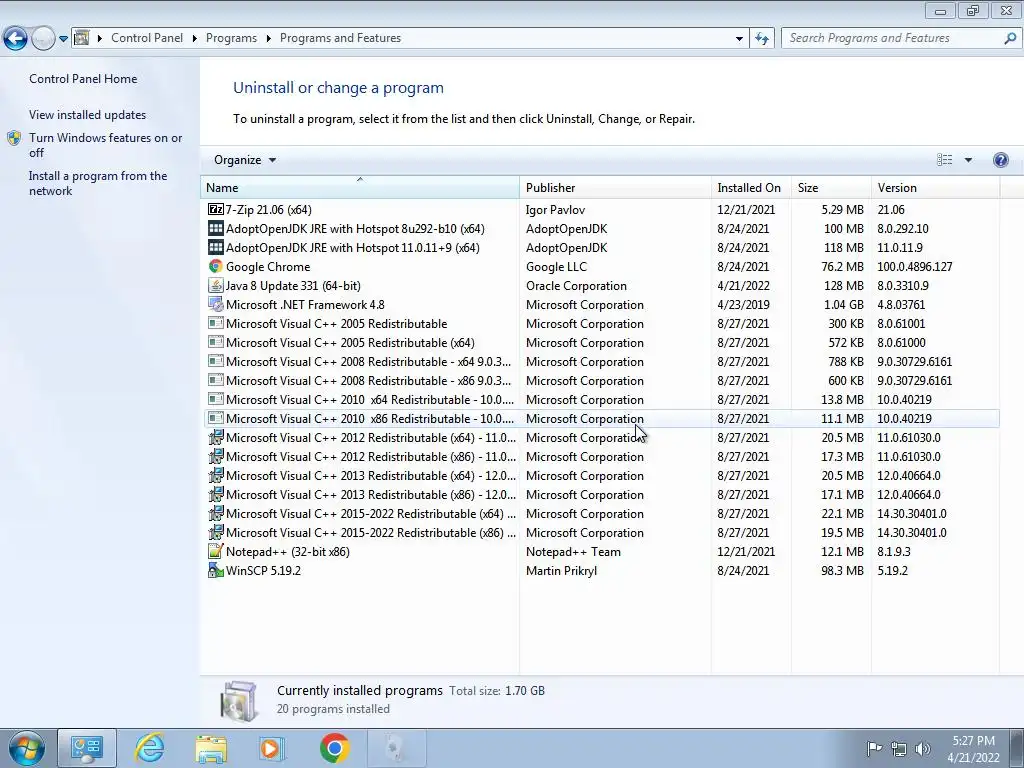Click the Forward navigation arrow

[43, 39]
